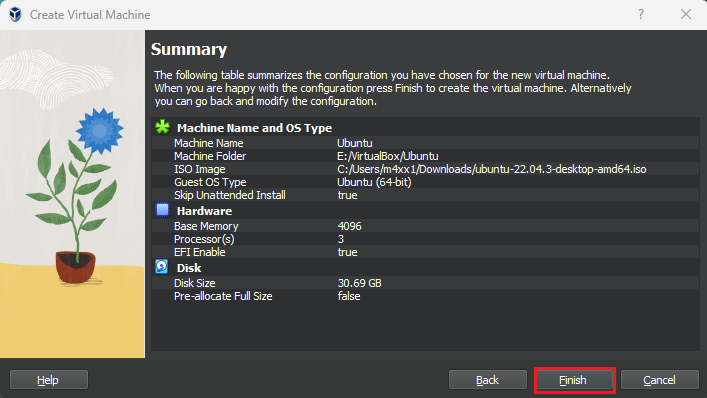Click the Summary heading
Viewport: 707px width, 398px height.
click(x=189, y=49)
